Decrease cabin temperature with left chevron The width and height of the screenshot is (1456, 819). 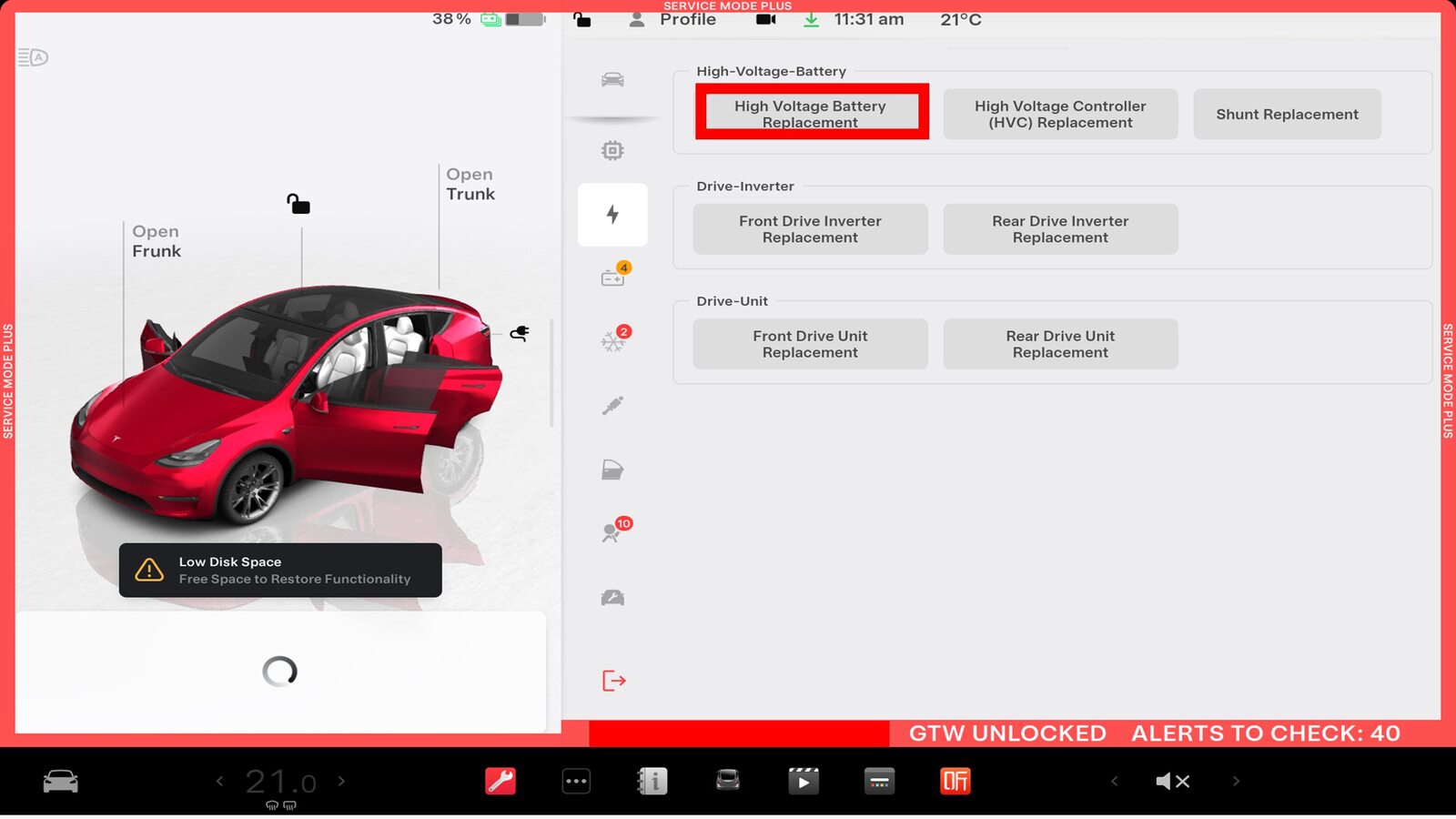click(x=219, y=781)
